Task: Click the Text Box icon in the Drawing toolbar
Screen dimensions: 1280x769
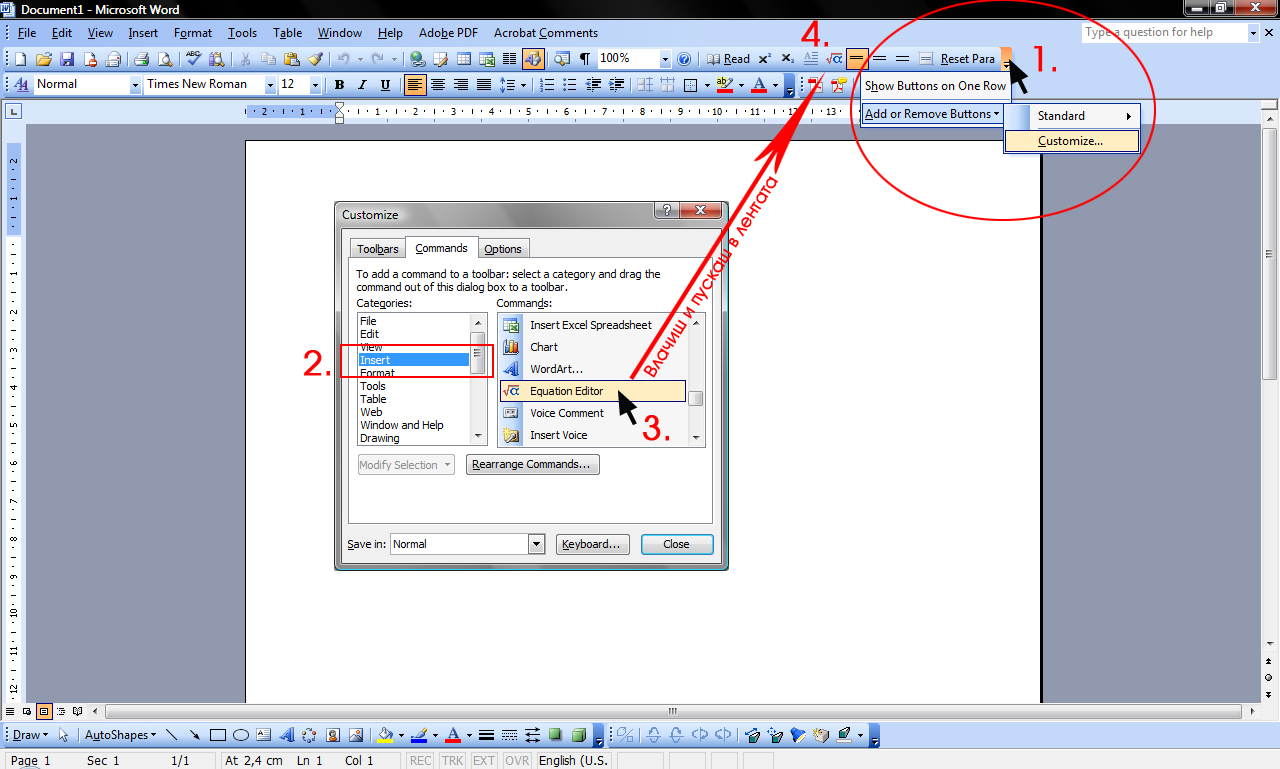Action: tap(263, 735)
